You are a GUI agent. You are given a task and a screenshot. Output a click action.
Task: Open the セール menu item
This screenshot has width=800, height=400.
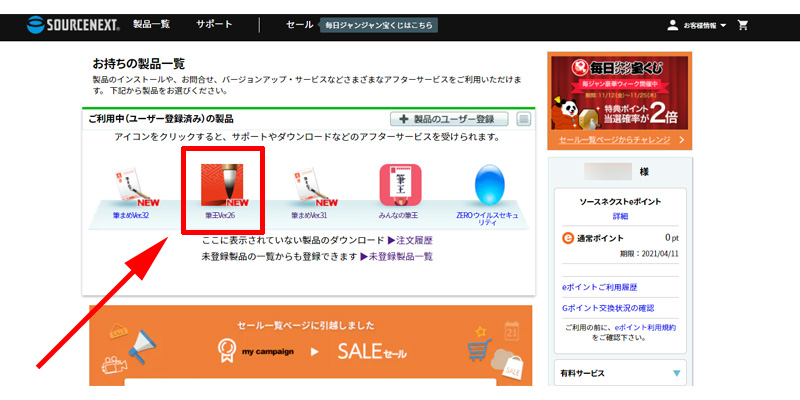coord(299,24)
